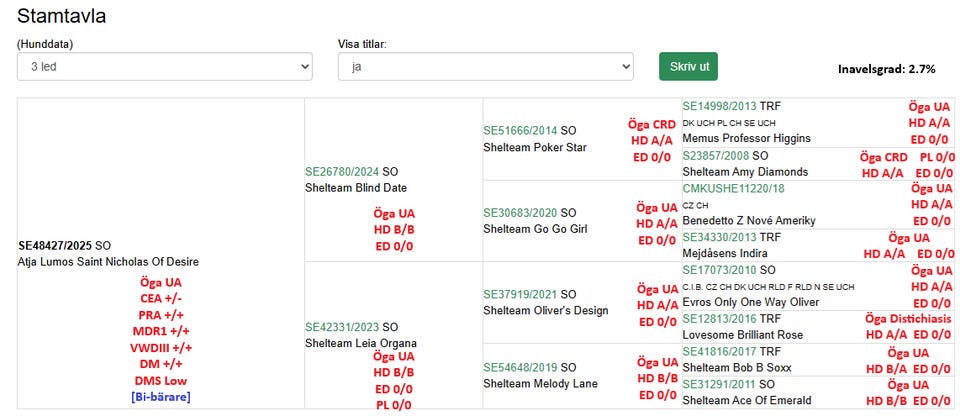
Task: Click link SE30683/2020 for Go Go Girl
Action: click(520, 212)
